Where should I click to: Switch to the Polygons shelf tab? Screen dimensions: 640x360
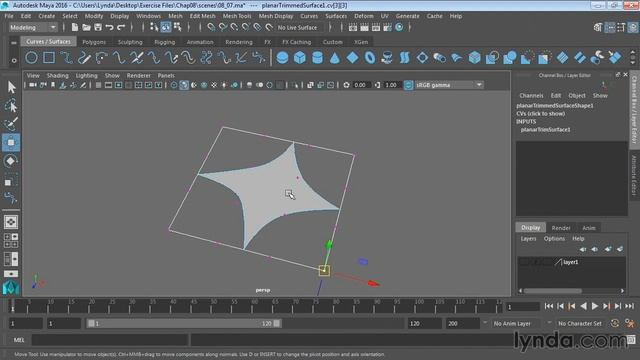94,42
